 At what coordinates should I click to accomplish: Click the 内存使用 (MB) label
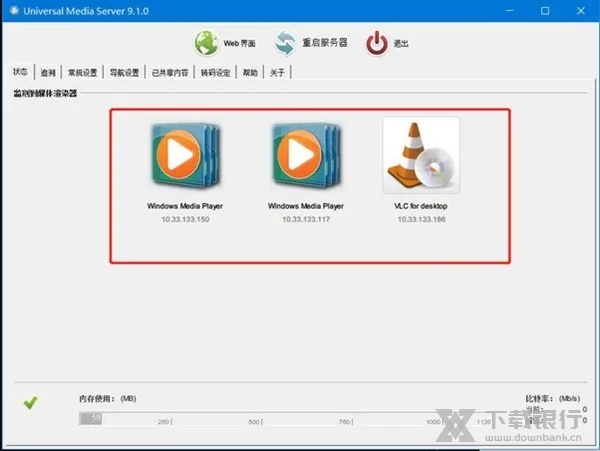tap(108, 399)
